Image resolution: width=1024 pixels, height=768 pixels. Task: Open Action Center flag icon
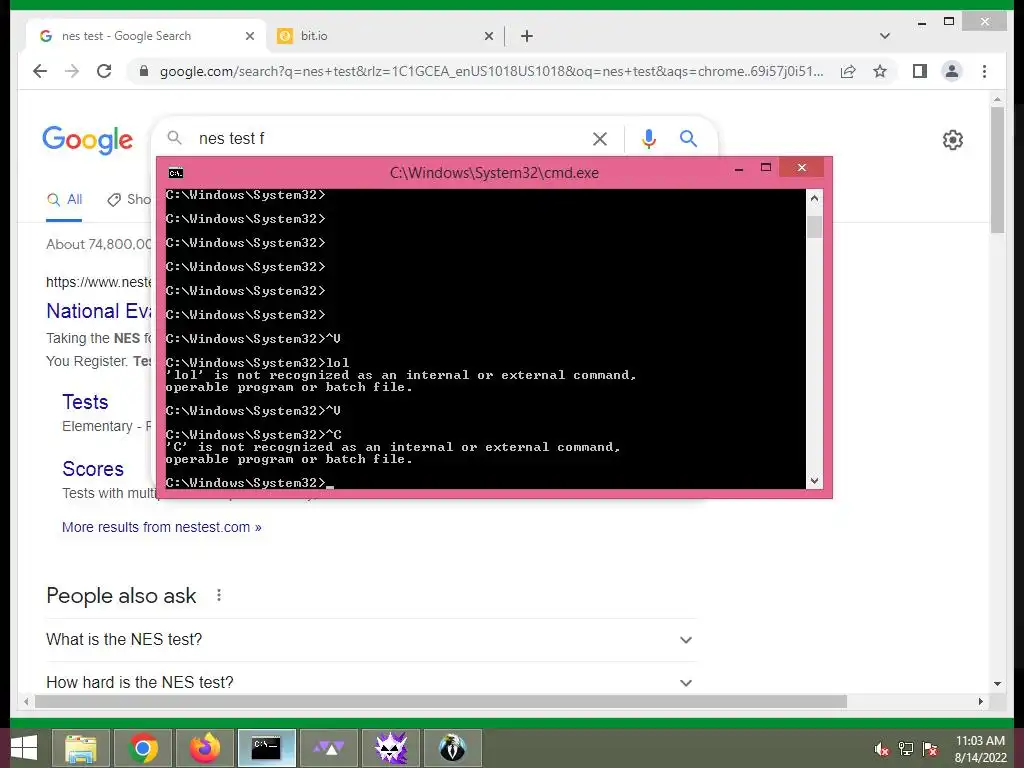930,749
